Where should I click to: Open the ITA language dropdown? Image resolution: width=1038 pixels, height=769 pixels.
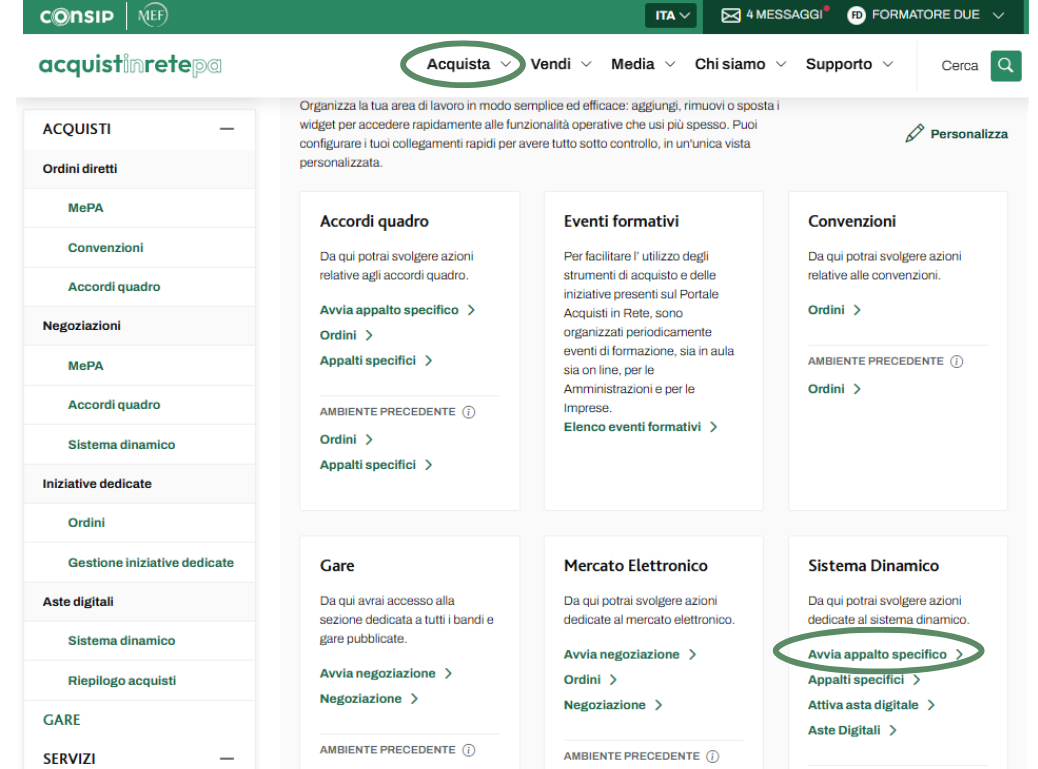[x=673, y=16]
